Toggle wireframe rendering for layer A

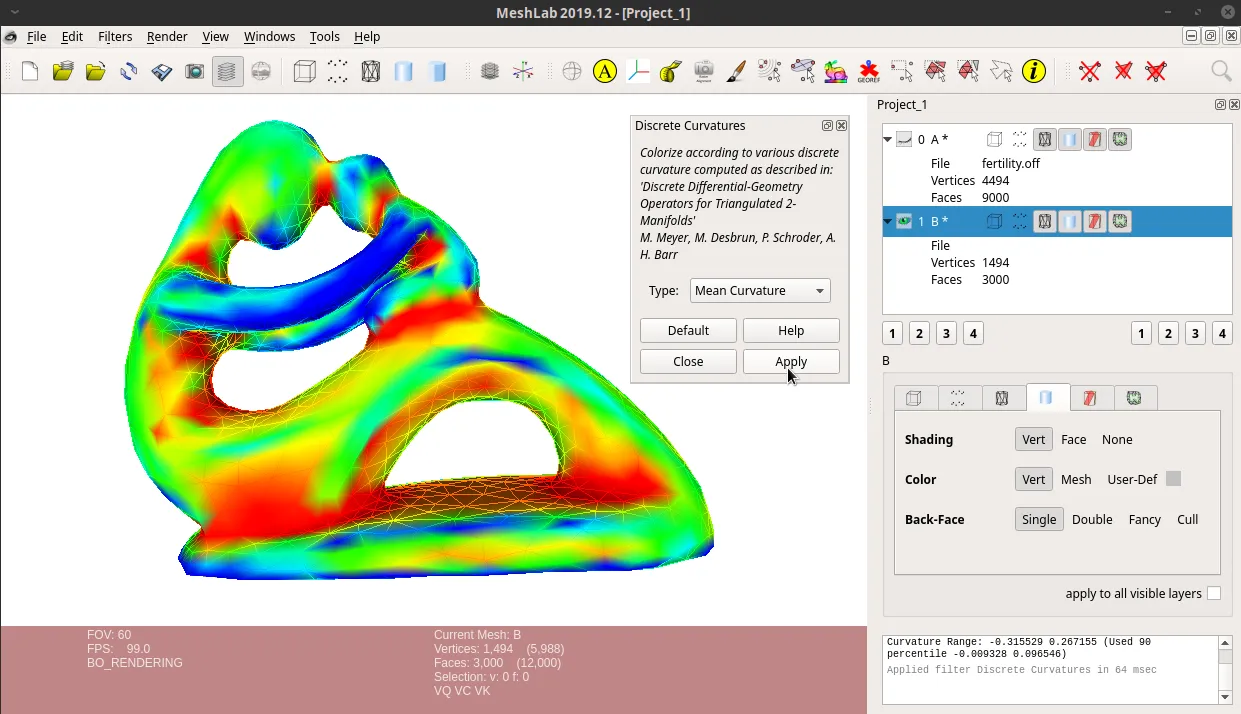(1045, 139)
